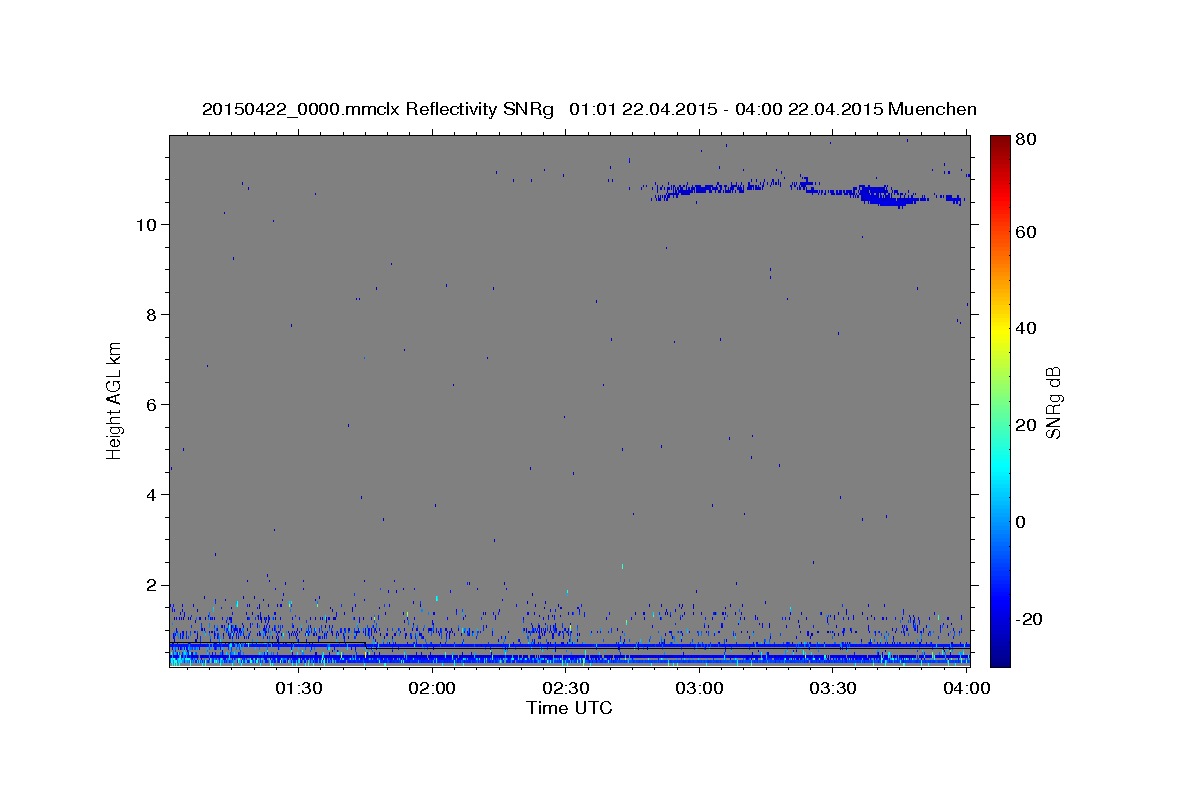Click the colorbar value 0
Image resolution: width=1200 pixels, height=800 pixels.
1022,522
